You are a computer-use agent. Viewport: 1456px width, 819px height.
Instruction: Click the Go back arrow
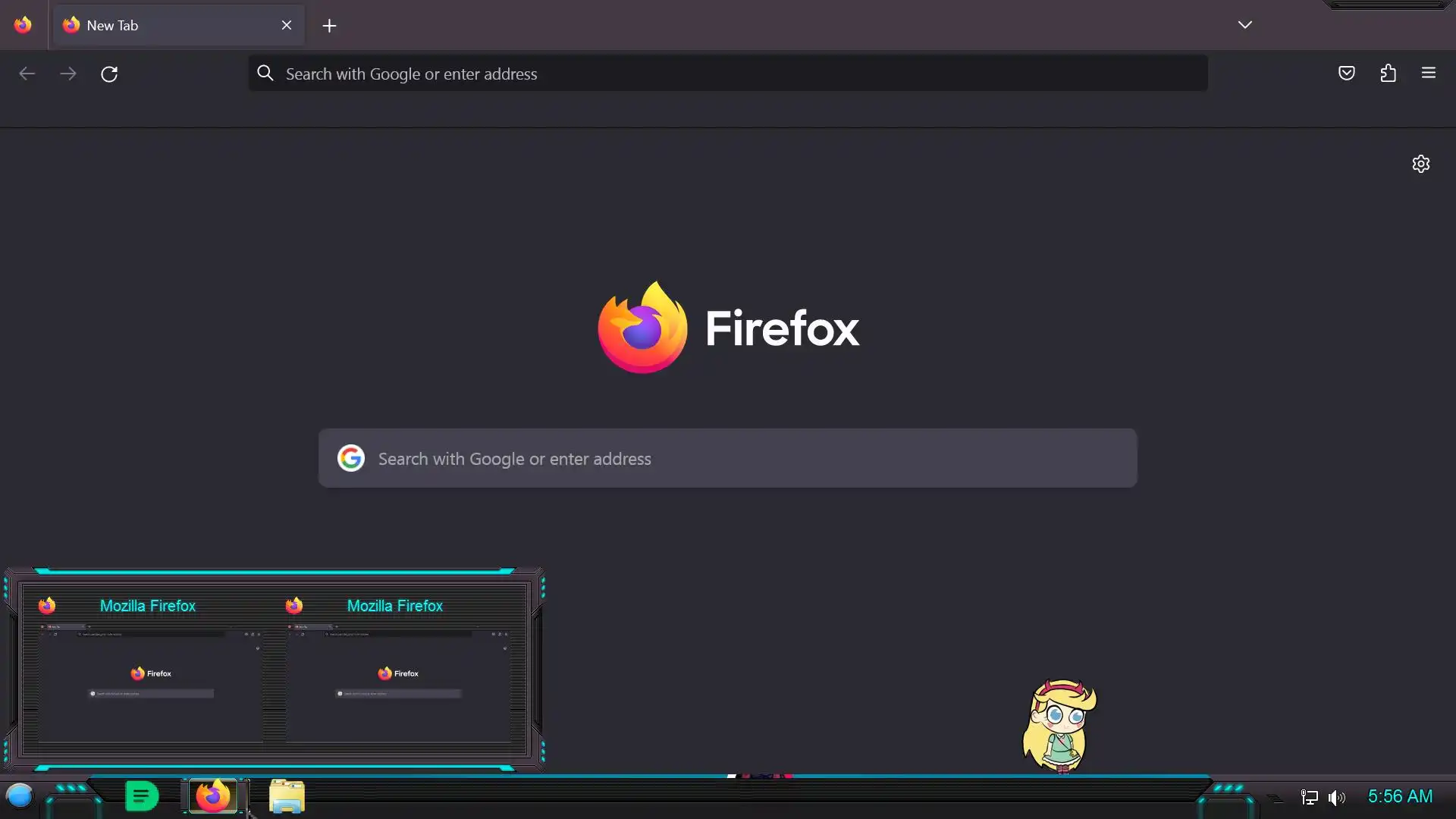point(27,74)
